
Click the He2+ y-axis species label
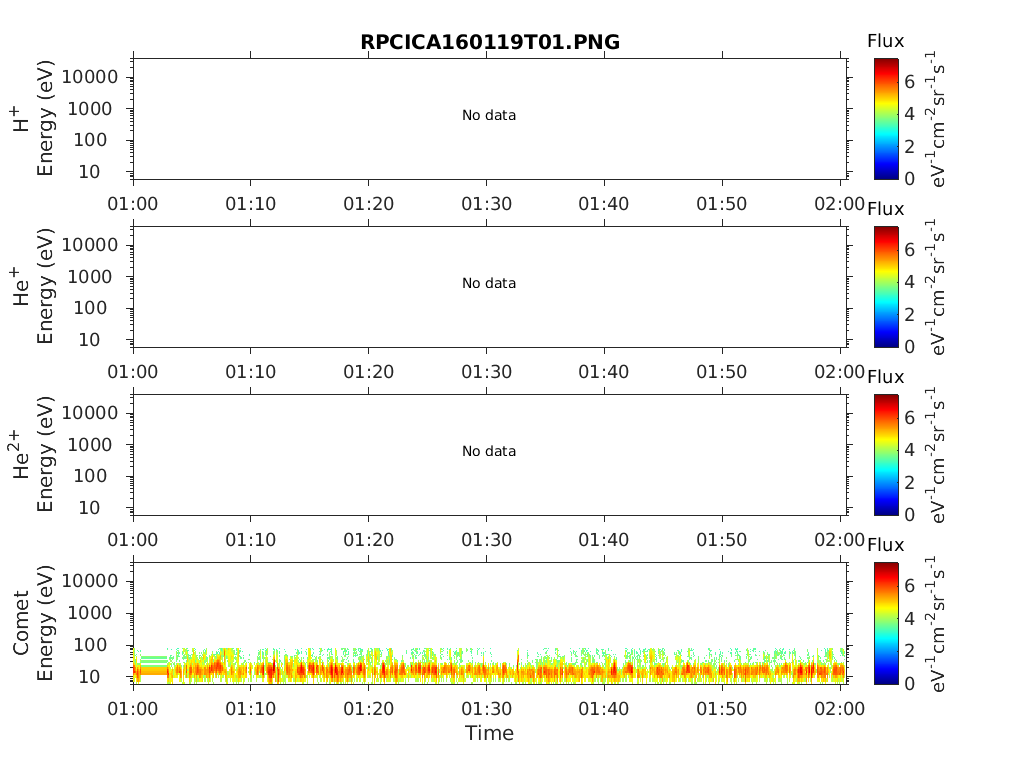tap(20, 455)
